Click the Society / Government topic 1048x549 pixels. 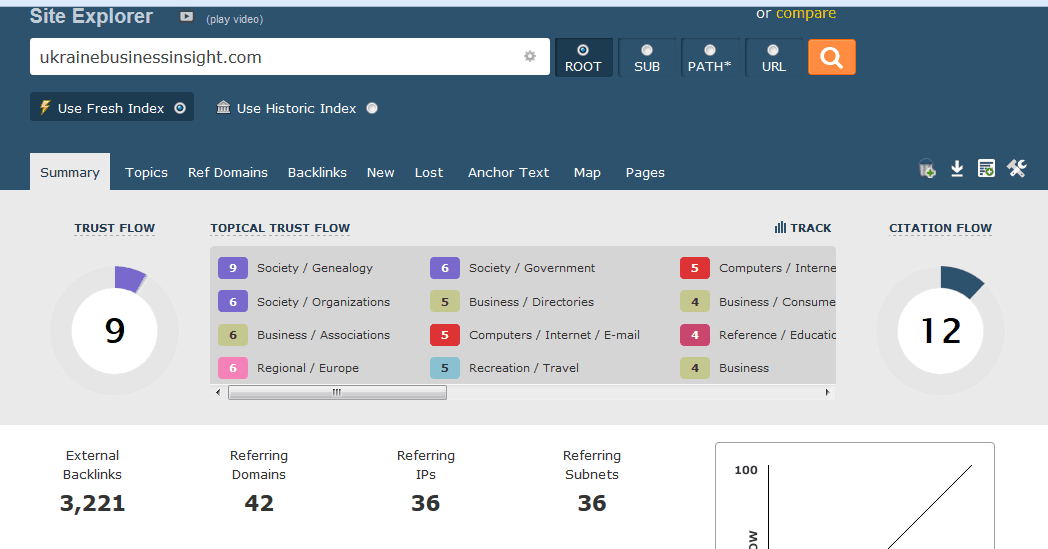pyautogui.click(x=531, y=268)
